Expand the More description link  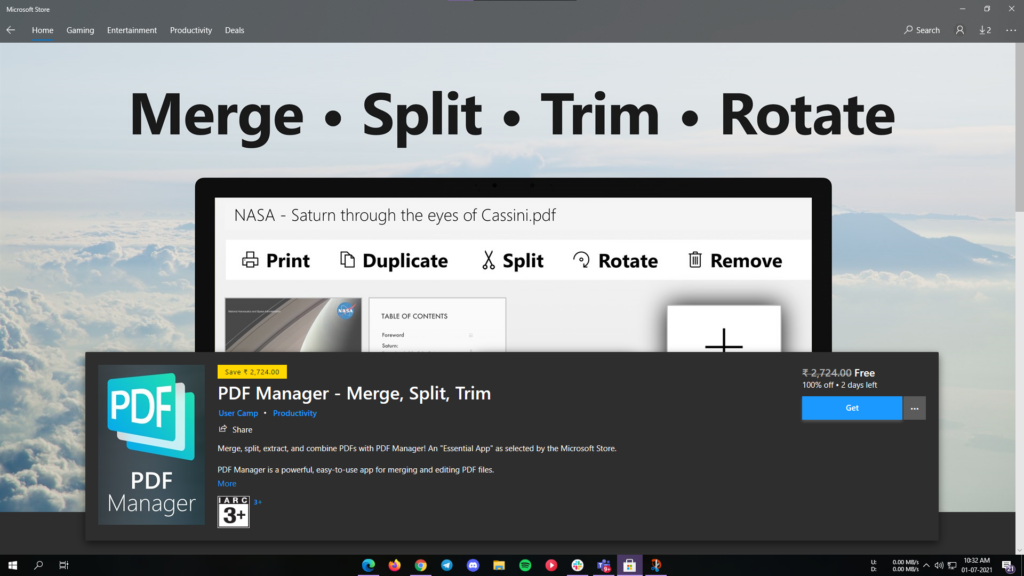click(x=226, y=483)
